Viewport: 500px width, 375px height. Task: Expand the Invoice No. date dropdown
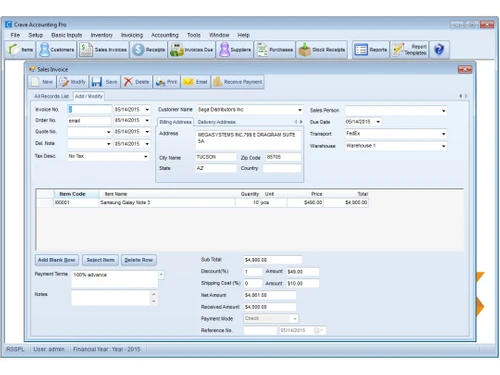pyautogui.click(x=147, y=110)
